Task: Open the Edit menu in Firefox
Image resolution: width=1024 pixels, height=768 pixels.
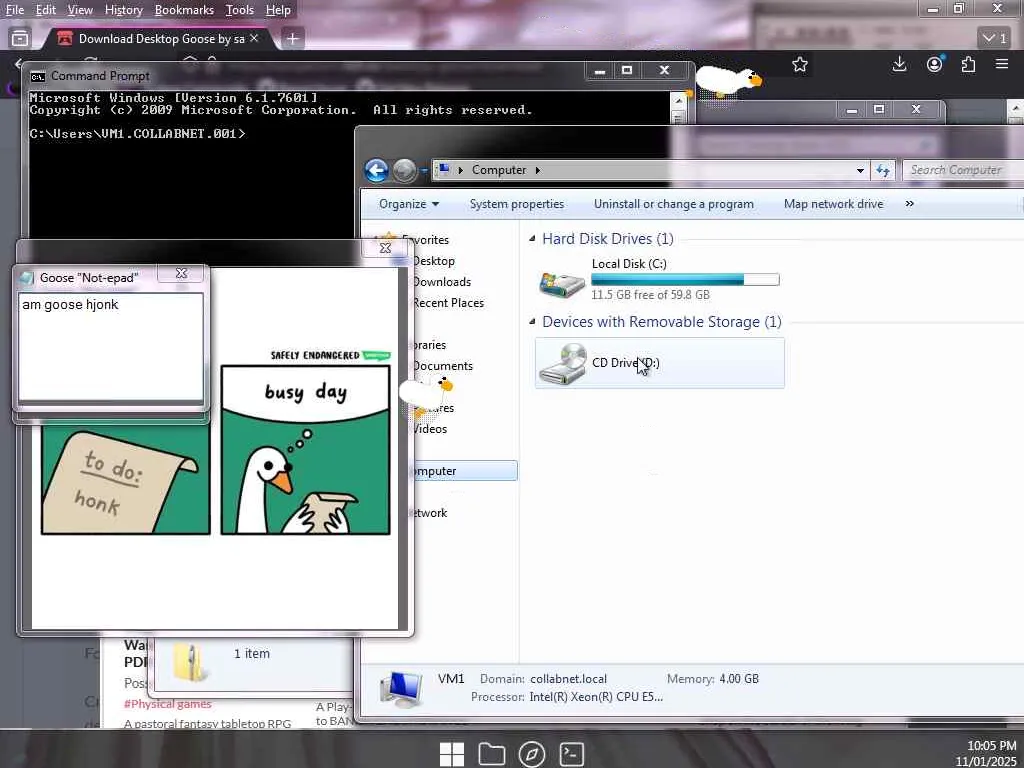Action: [46, 10]
